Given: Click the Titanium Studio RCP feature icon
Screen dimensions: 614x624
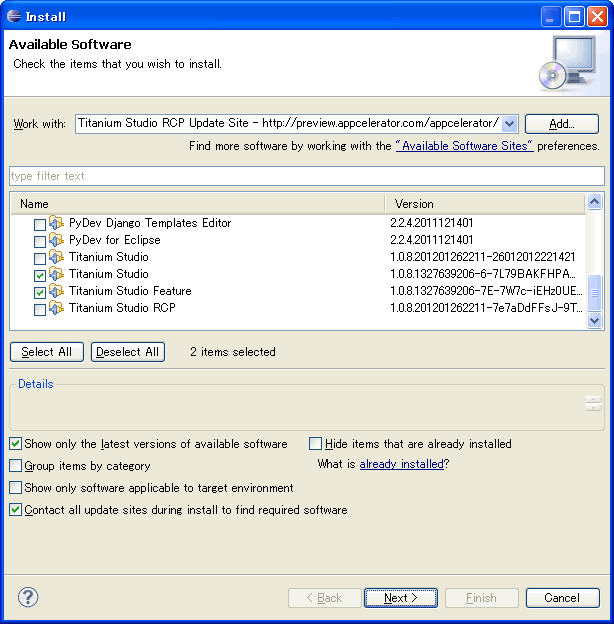Looking at the screenshot, I should coord(56,308).
